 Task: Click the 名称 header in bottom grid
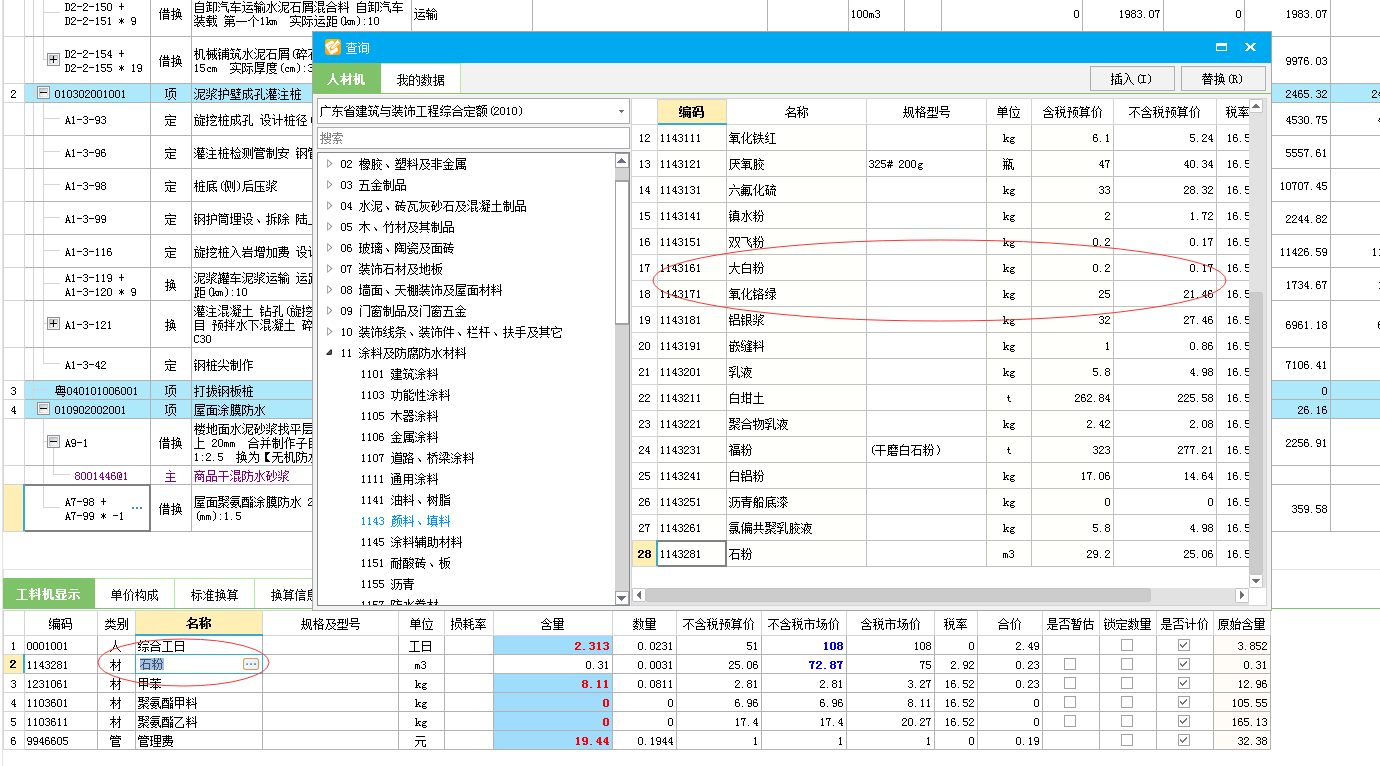[x=198, y=623]
